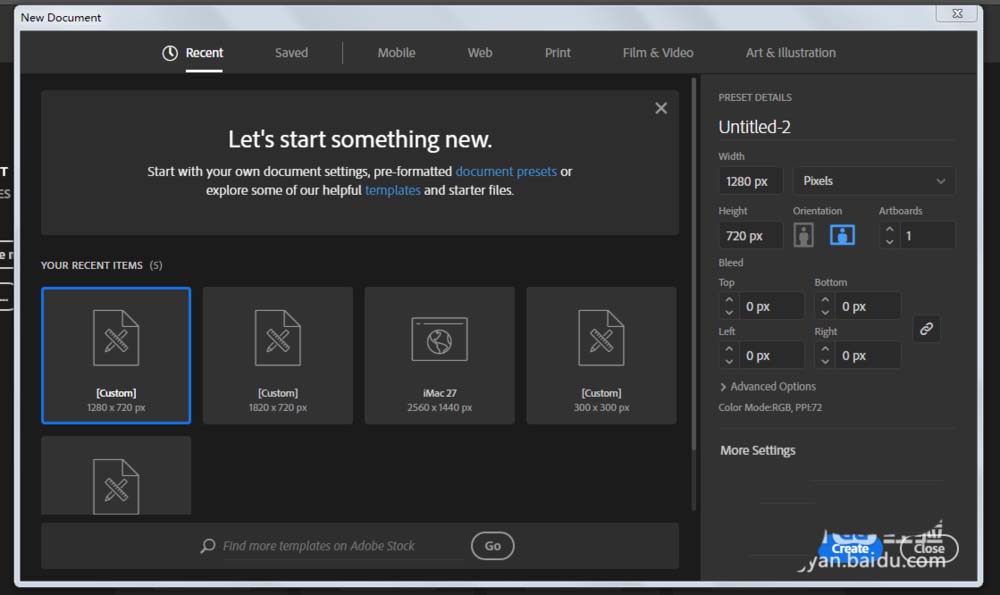Open More Settings
The height and width of the screenshot is (595, 1000).
[758, 450]
